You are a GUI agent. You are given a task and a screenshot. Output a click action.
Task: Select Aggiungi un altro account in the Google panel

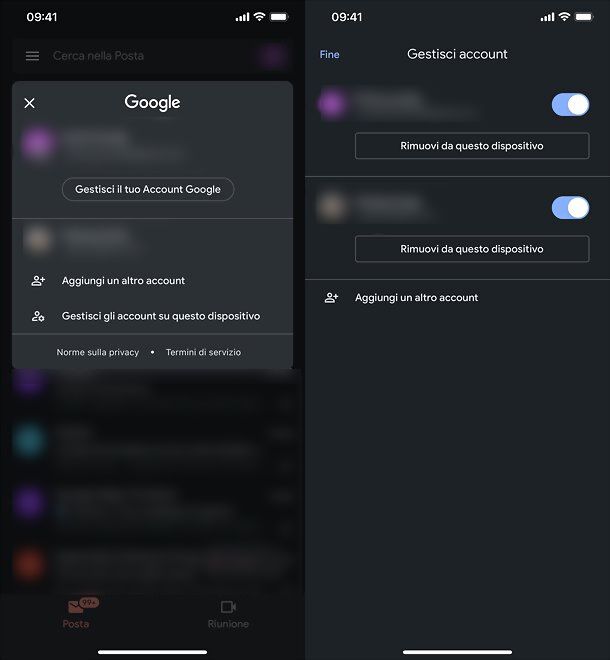(x=123, y=281)
